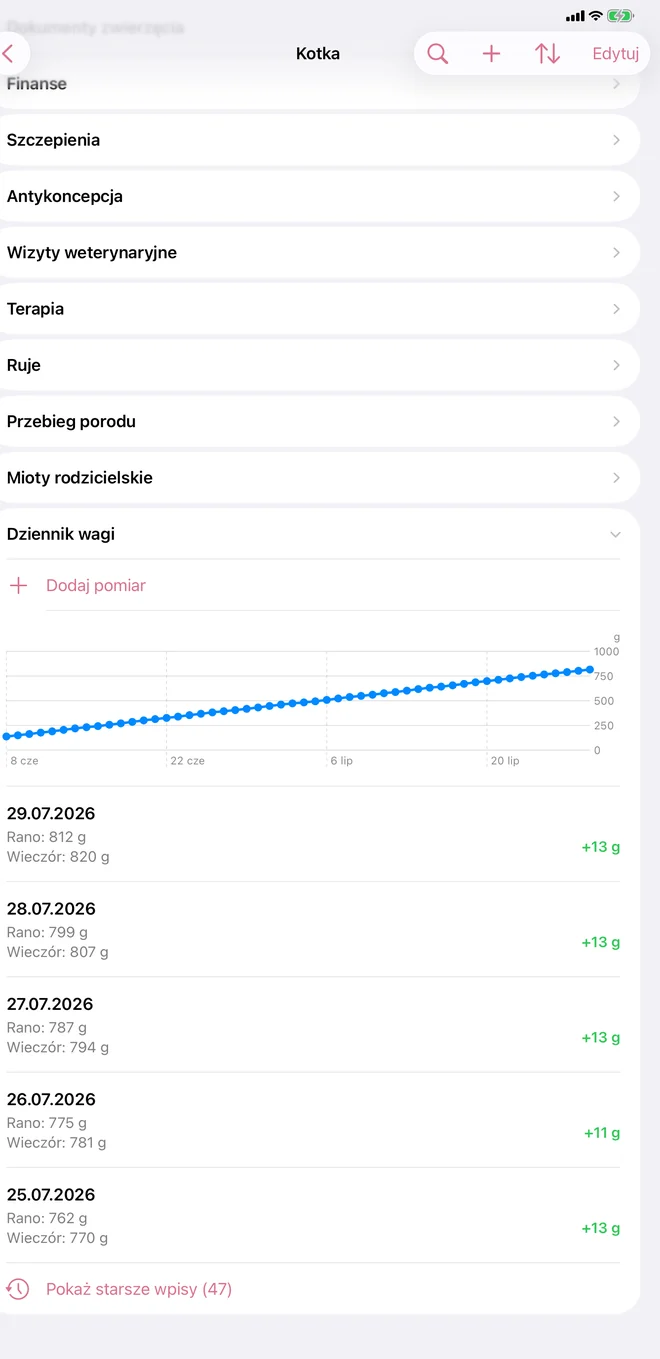This screenshot has height=1359, width=660.
Task: Select the 26.07.2026 weight entry
Action: [x=313, y=1120]
